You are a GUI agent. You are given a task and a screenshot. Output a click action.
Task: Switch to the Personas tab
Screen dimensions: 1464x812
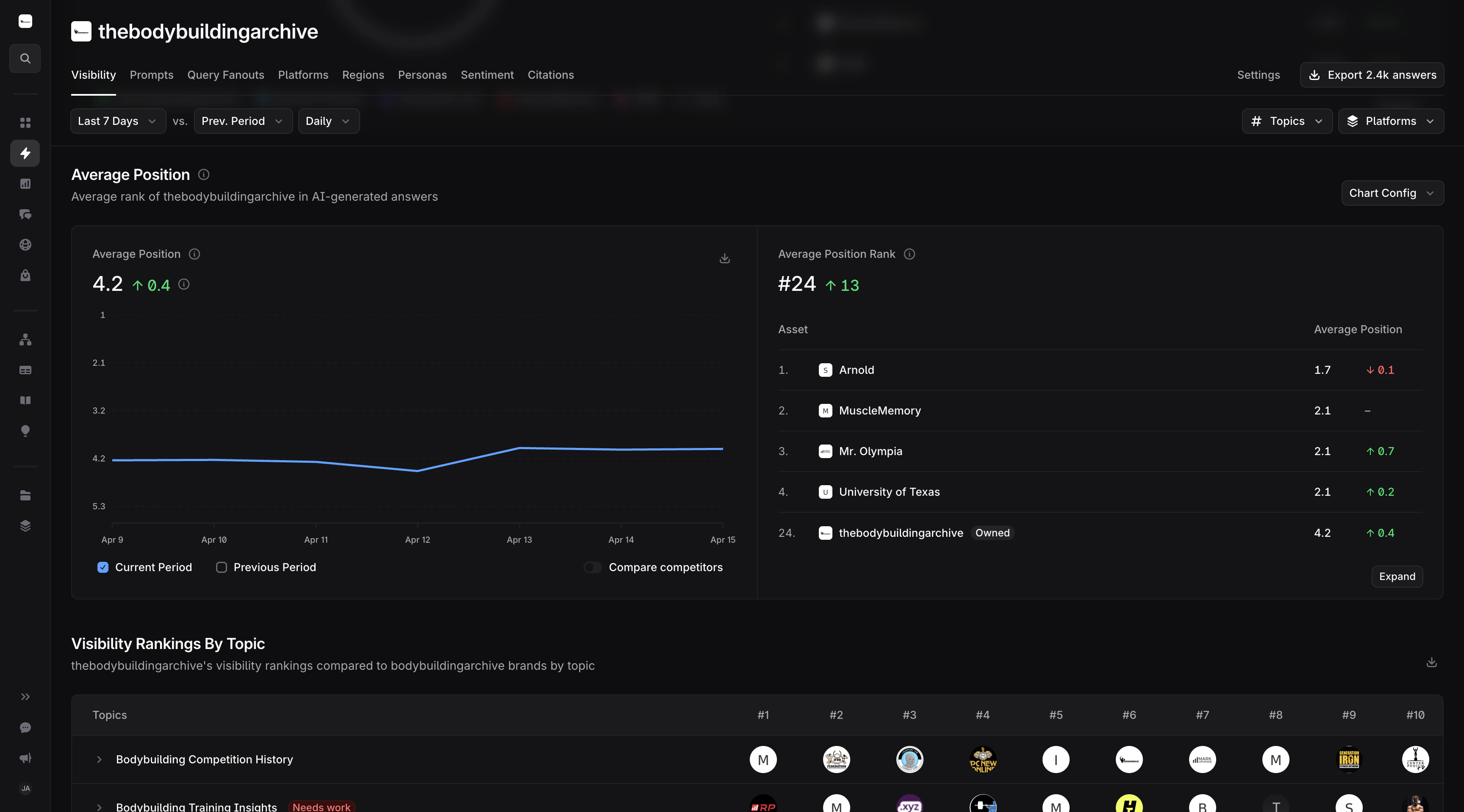click(x=422, y=75)
